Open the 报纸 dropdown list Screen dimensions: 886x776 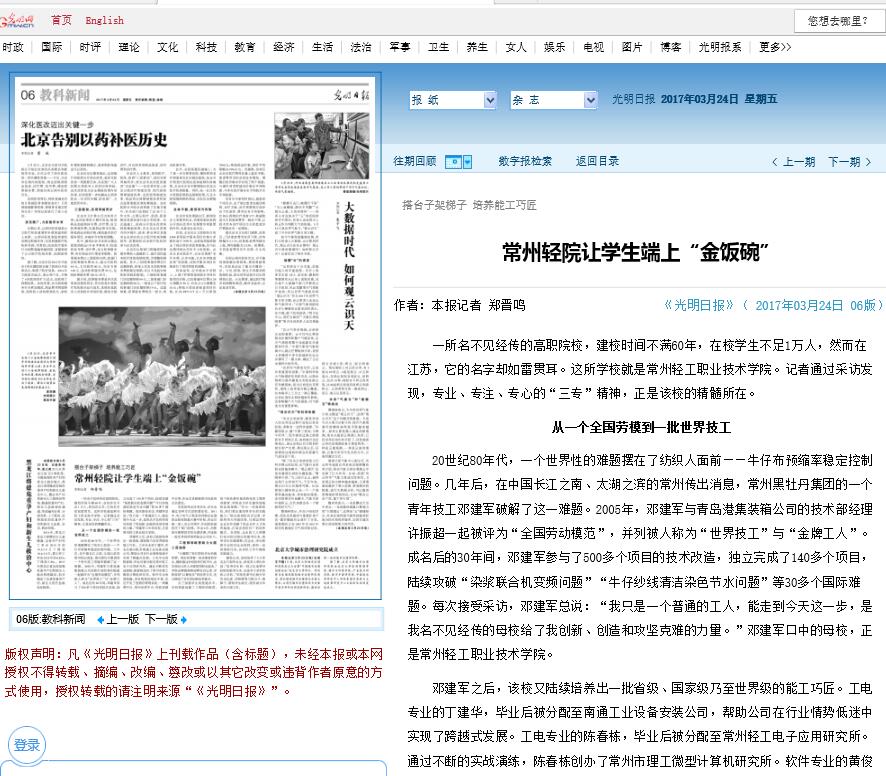(452, 100)
